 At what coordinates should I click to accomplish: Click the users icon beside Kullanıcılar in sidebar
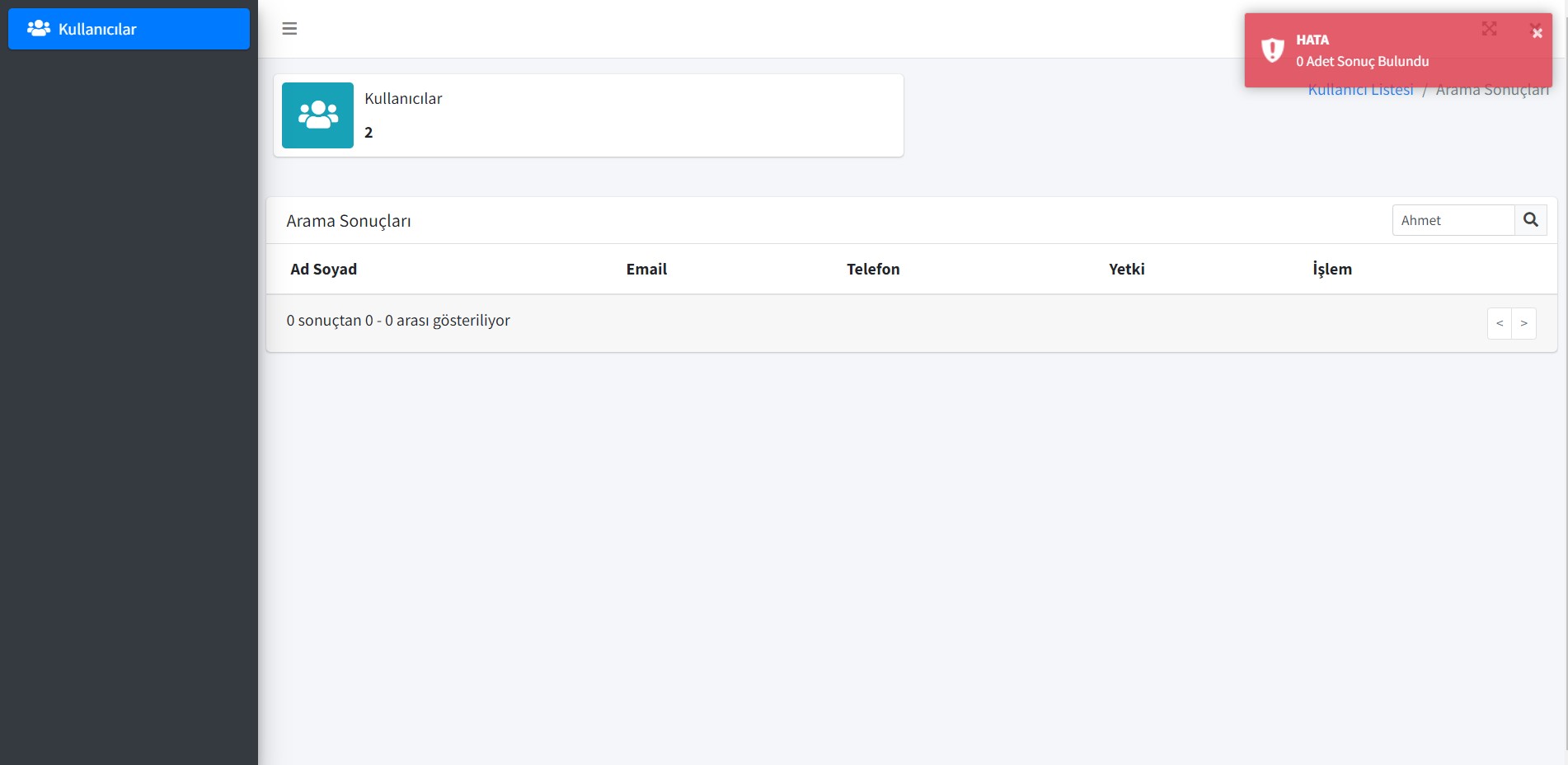tap(38, 28)
